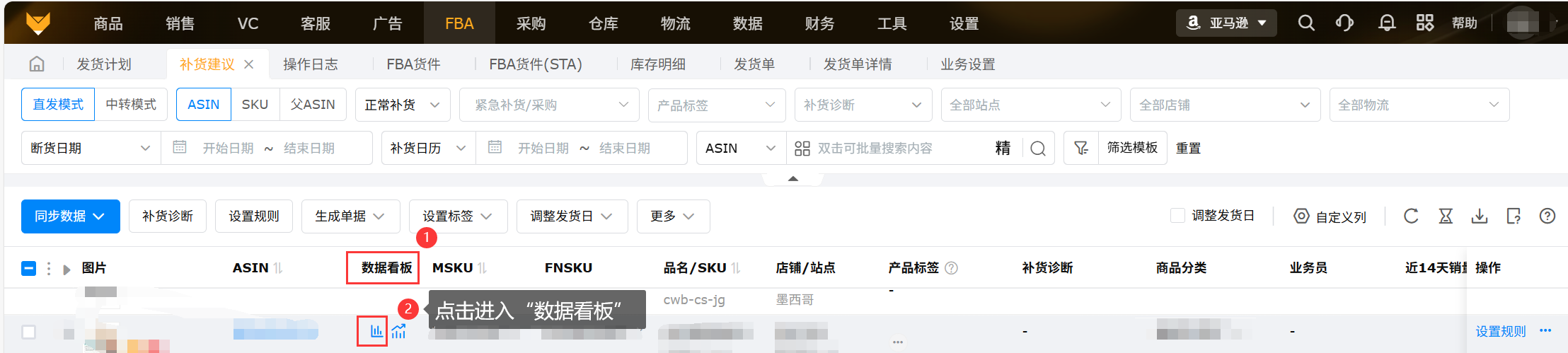
Task: Open trend line chart icon in row
Action: 399,331
